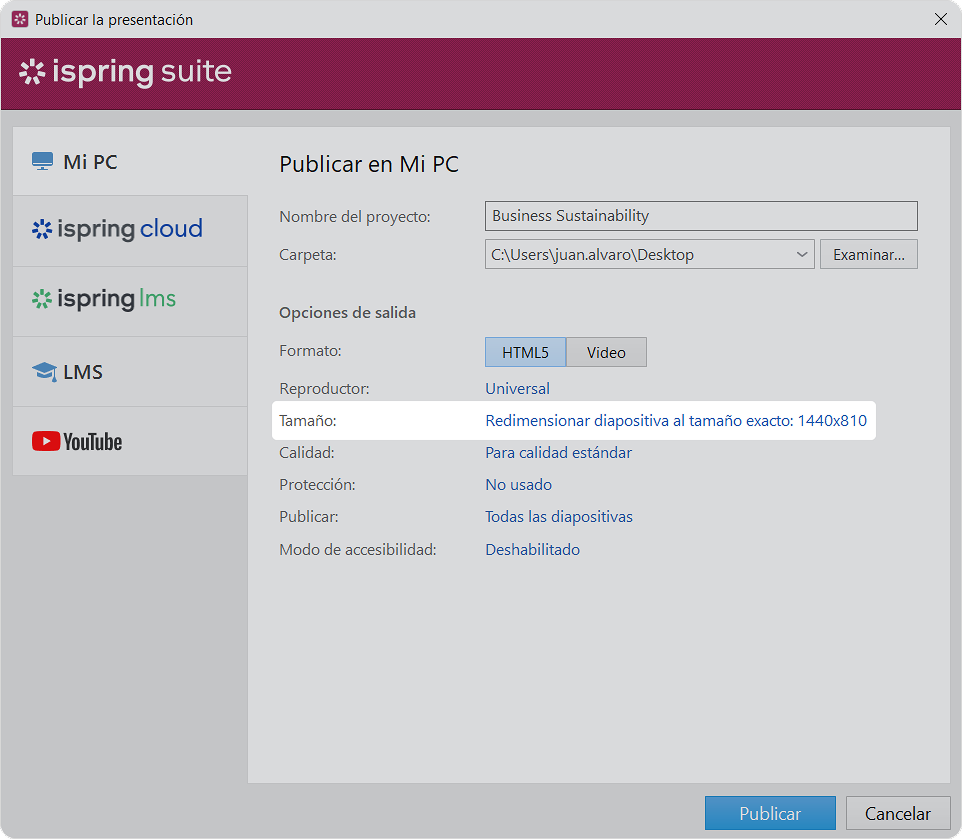Toggle output format to HTML5

click(x=525, y=352)
